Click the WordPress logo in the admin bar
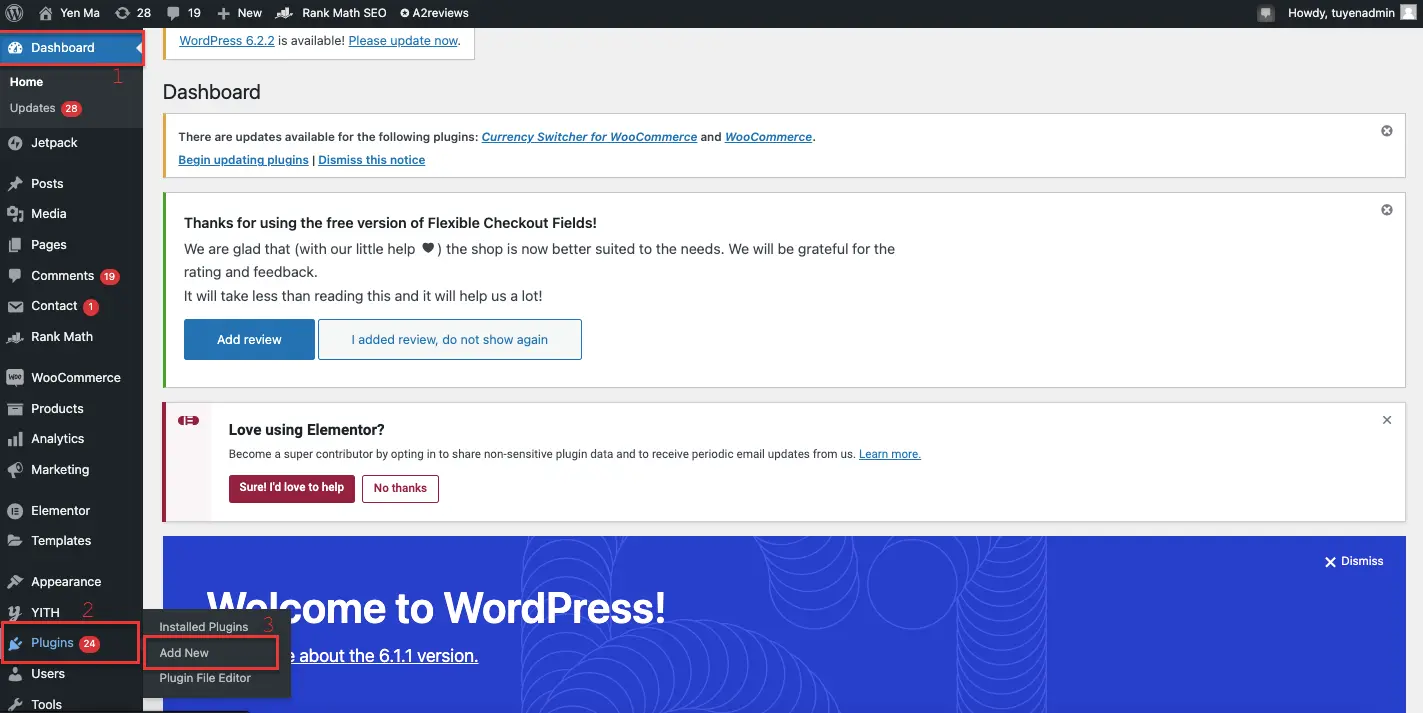Image resolution: width=1423 pixels, height=713 pixels. 14,13
